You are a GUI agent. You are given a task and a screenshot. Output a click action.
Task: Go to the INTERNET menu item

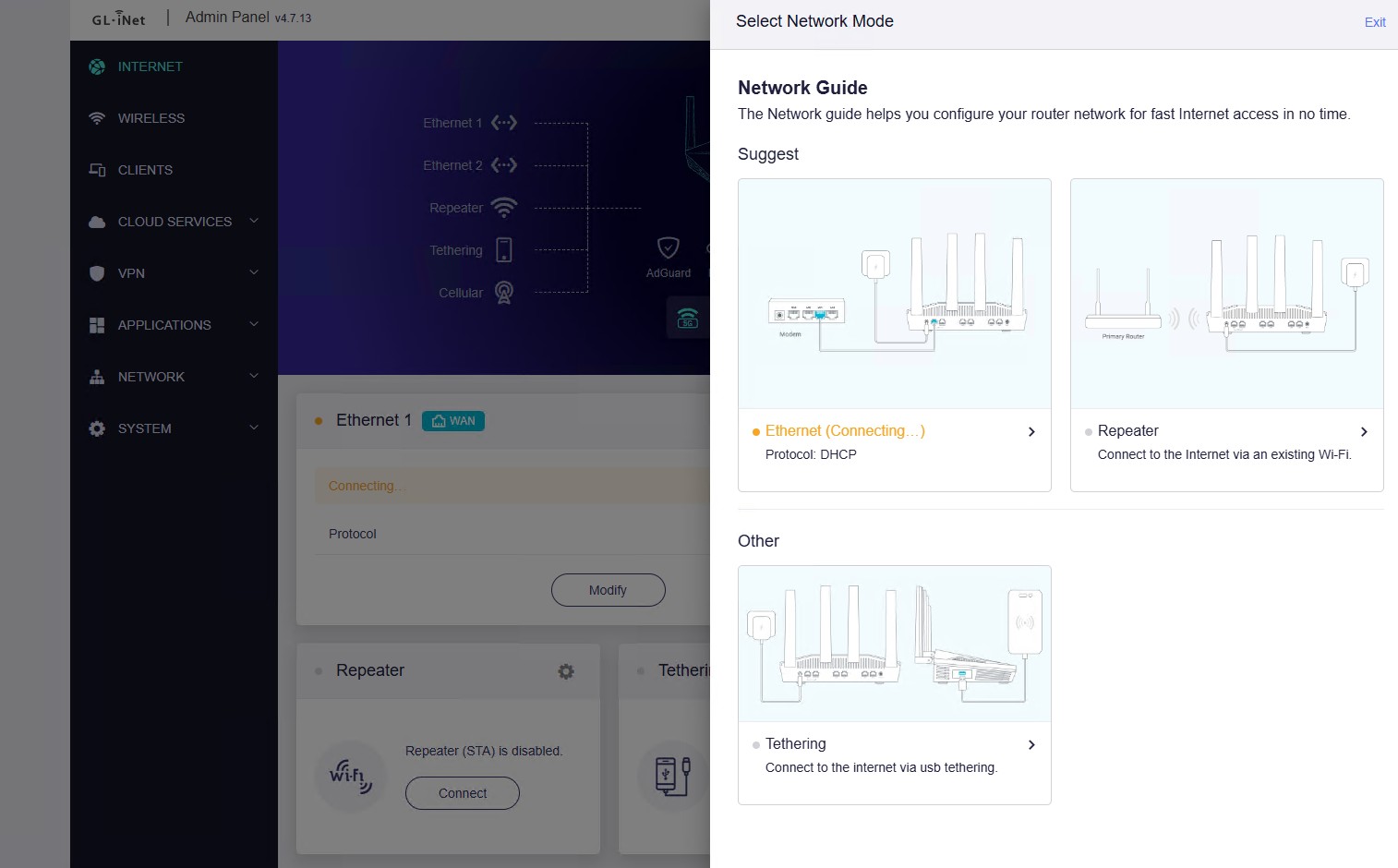pyautogui.click(x=151, y=66)
